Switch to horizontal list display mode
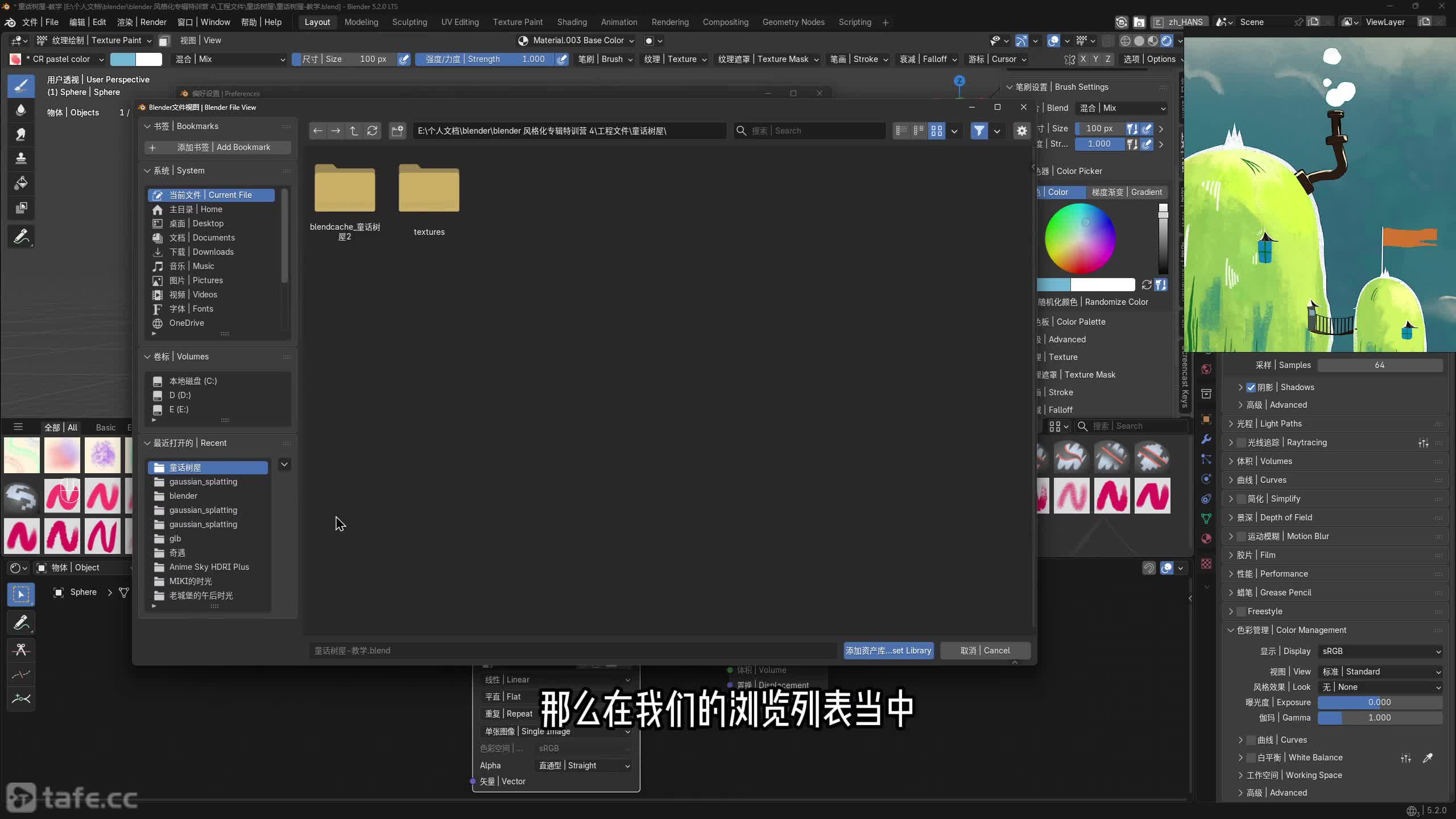 919,131
